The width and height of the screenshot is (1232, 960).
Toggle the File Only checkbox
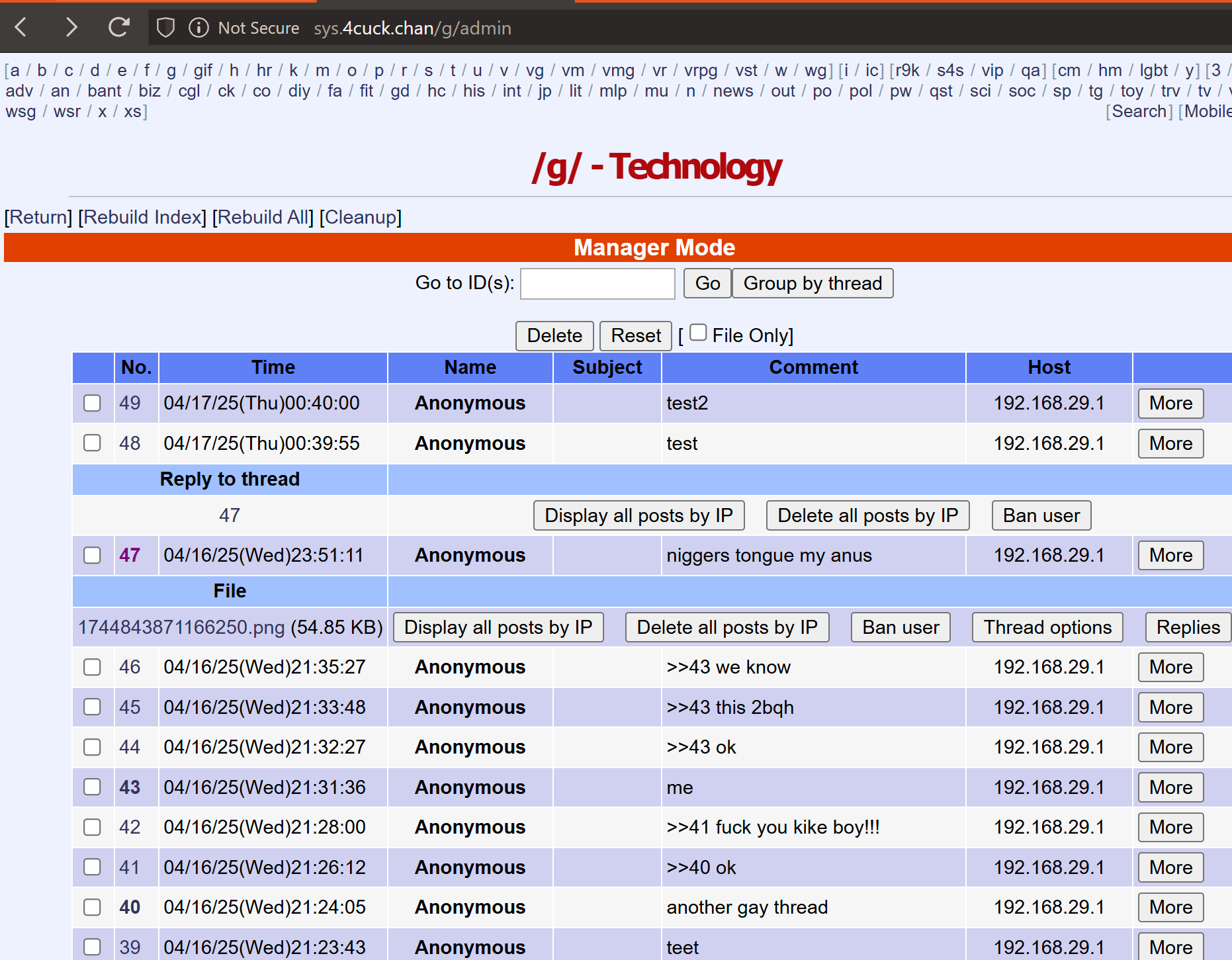coord(698,333)
